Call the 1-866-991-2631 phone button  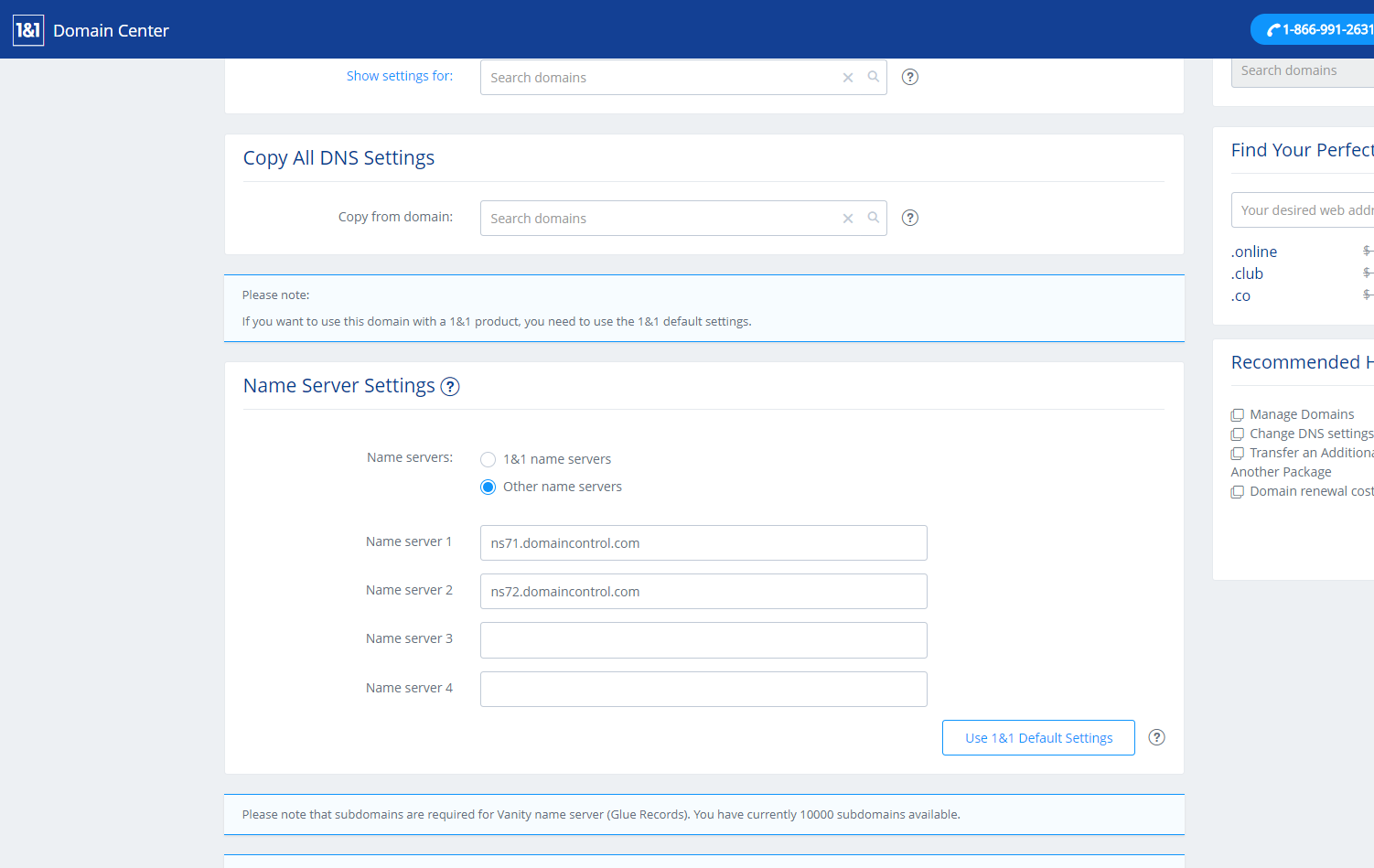(x=1317, y=29)
